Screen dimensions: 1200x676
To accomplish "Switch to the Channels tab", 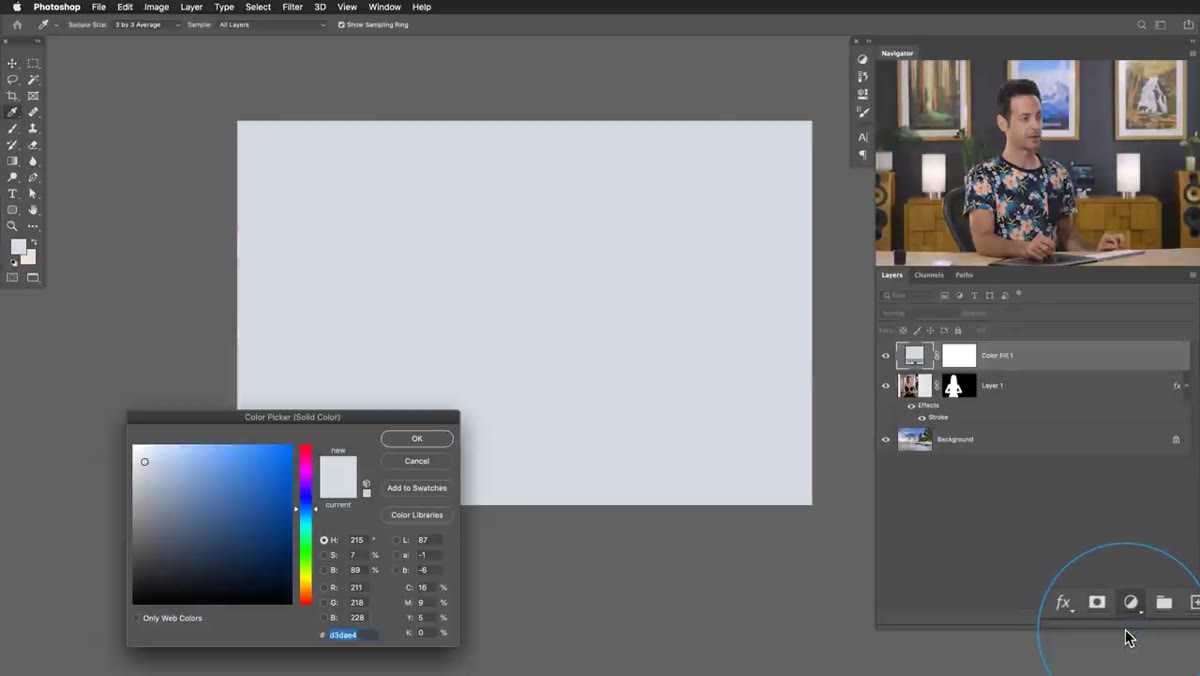I will [929, 275].
